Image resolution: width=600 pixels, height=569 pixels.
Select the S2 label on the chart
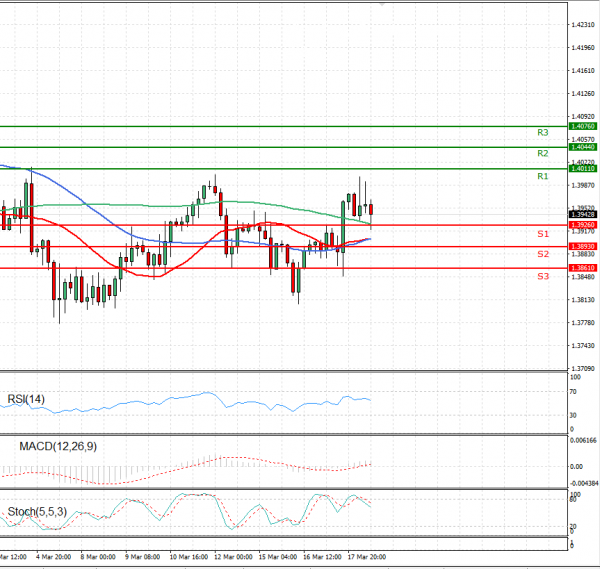543,254
